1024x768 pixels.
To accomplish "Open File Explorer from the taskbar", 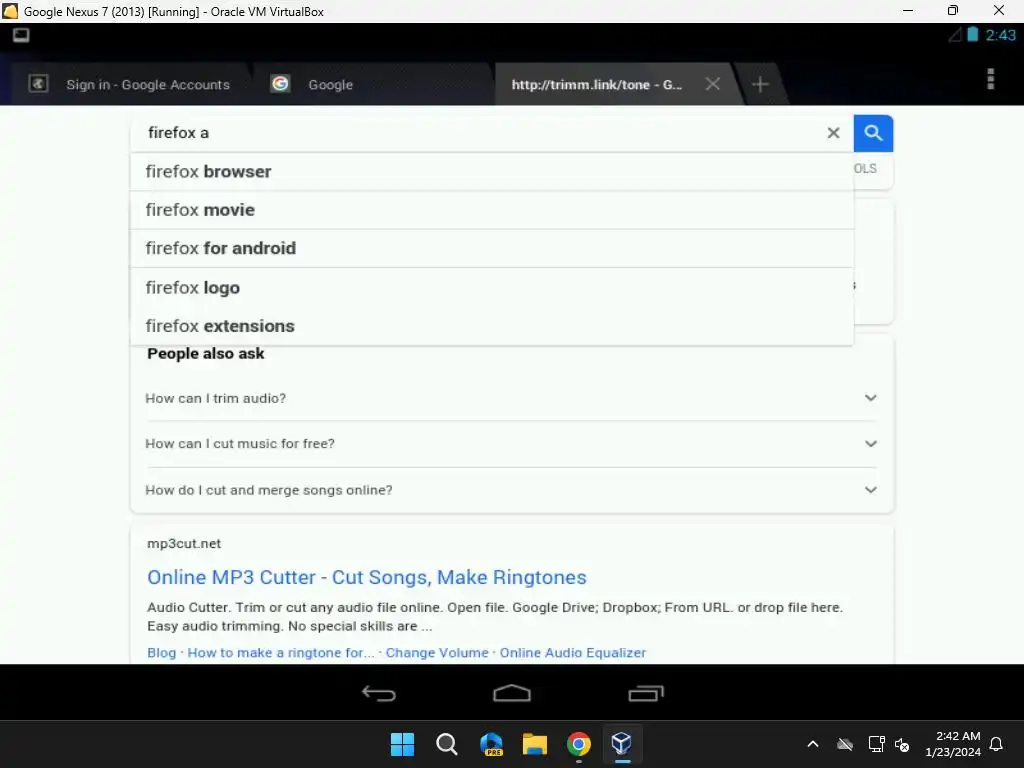I will [535, 744].
